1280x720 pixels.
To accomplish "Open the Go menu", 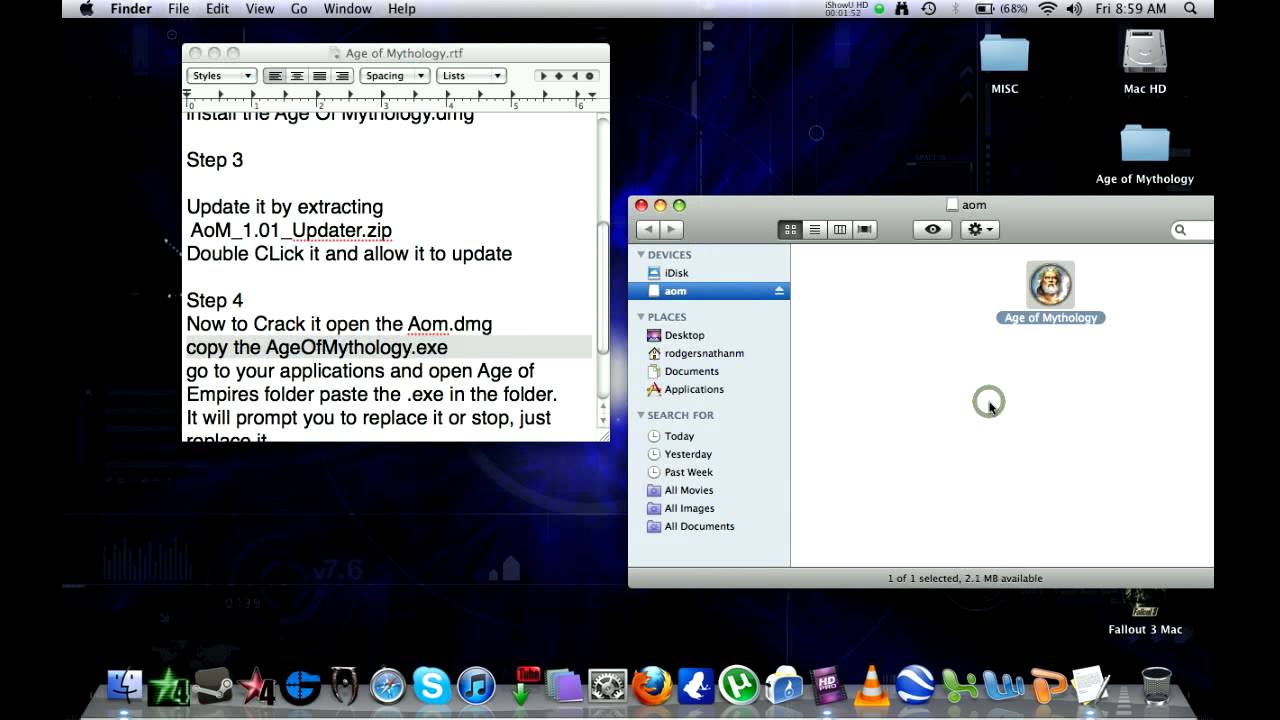I will pyautogui.click(x=298, y=8).
